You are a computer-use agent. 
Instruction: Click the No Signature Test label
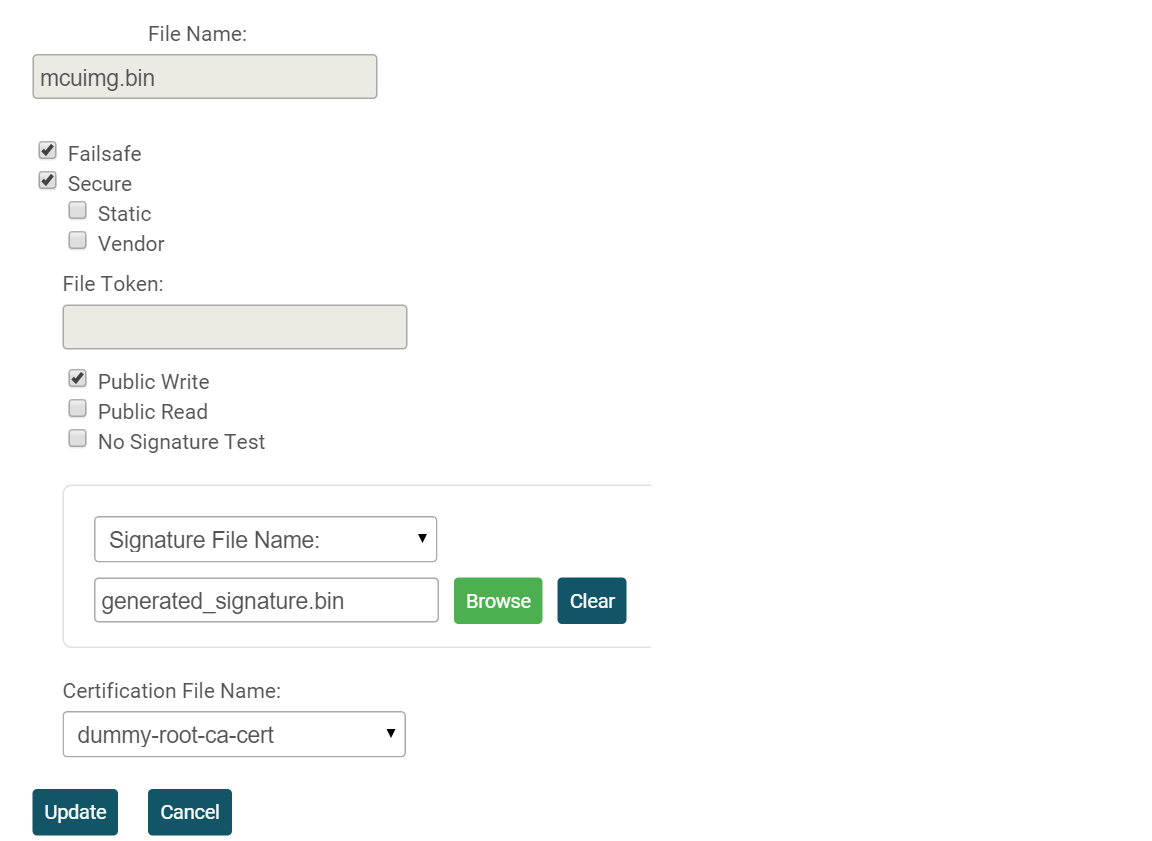[181, 442]
